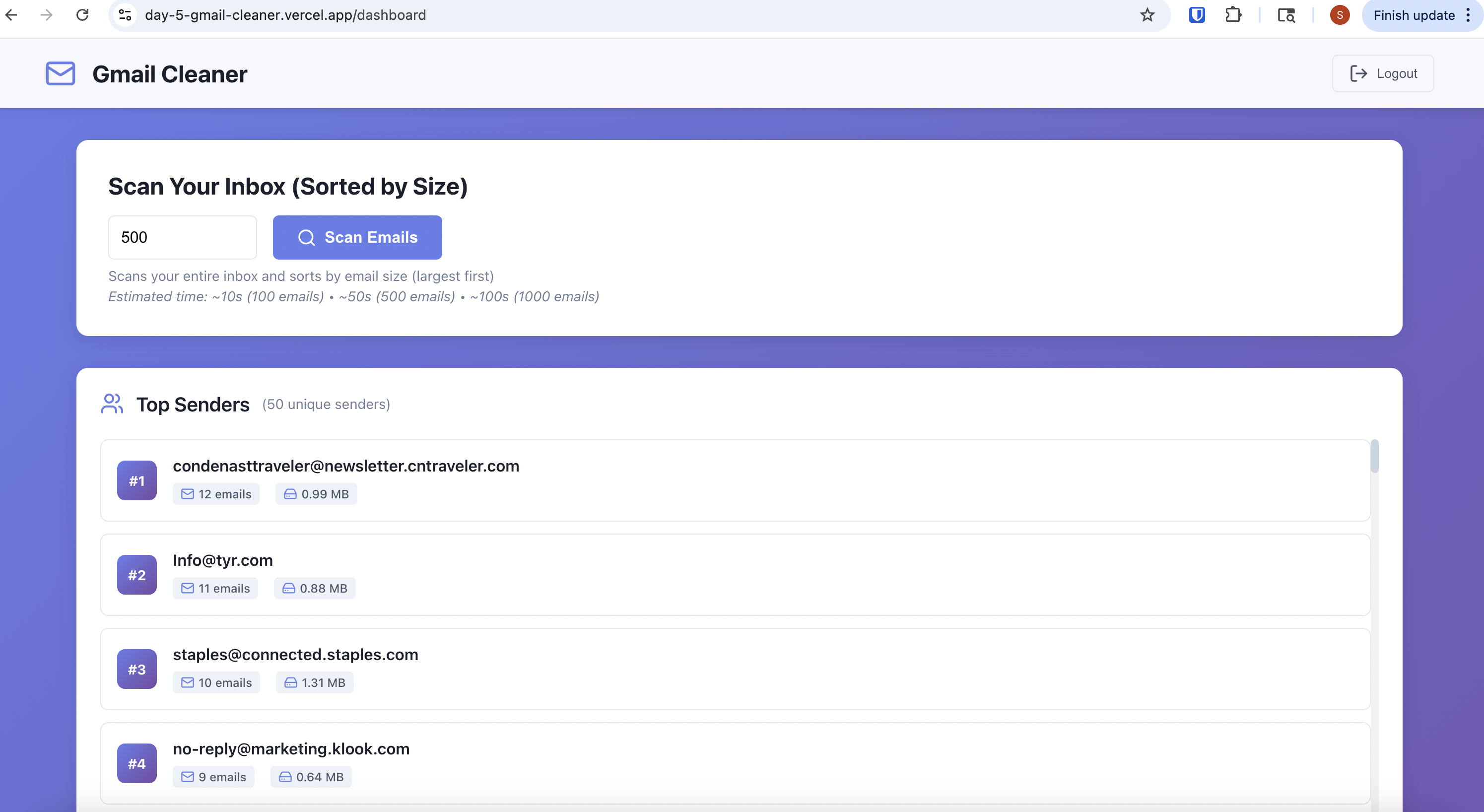The height and width of the screenshot is (812, 1484).
Task: Open the Bitwarden extension icon
Action: pos(1197,15)
